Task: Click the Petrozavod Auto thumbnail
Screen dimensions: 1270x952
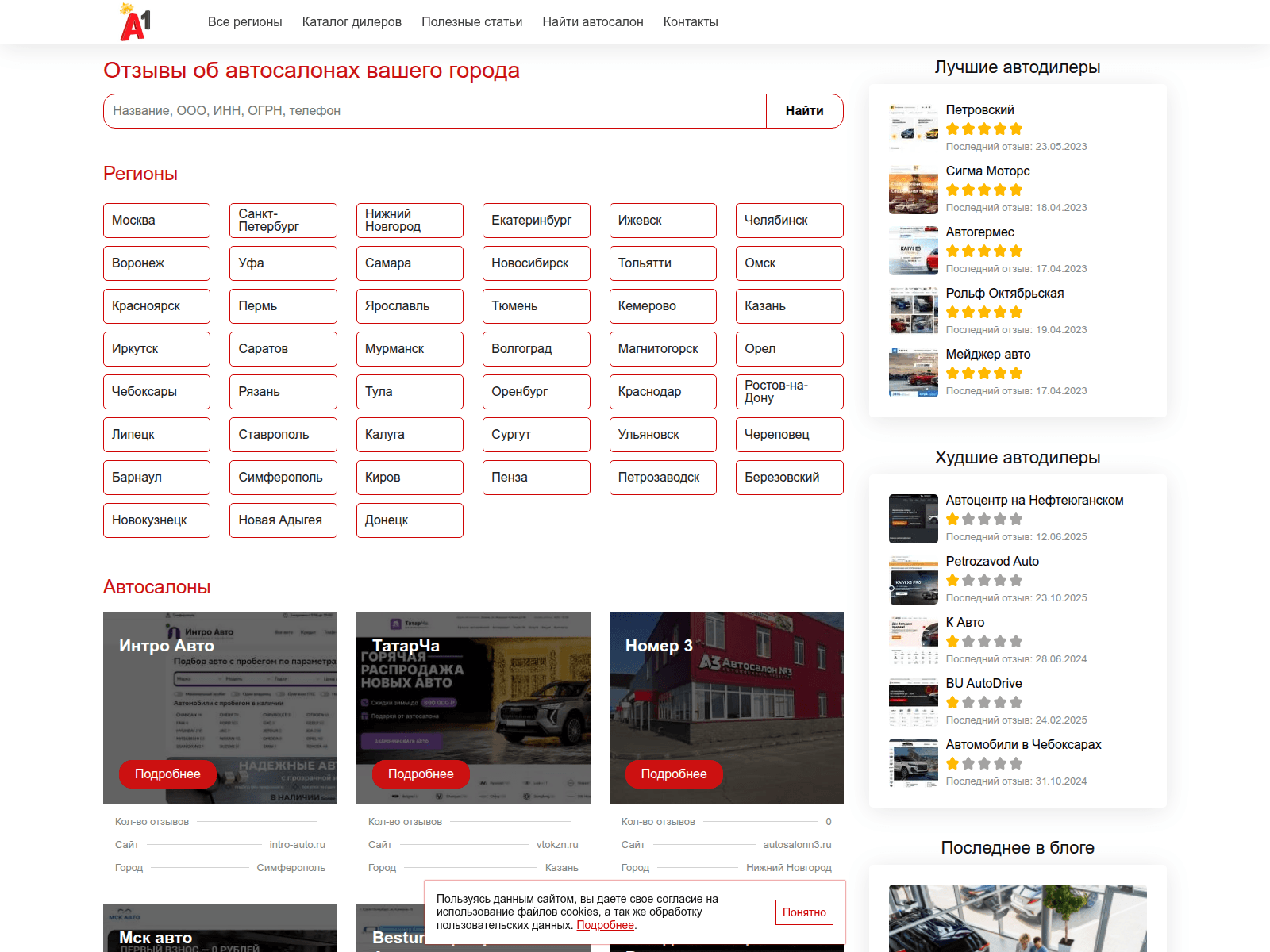Action: (914, 580)
